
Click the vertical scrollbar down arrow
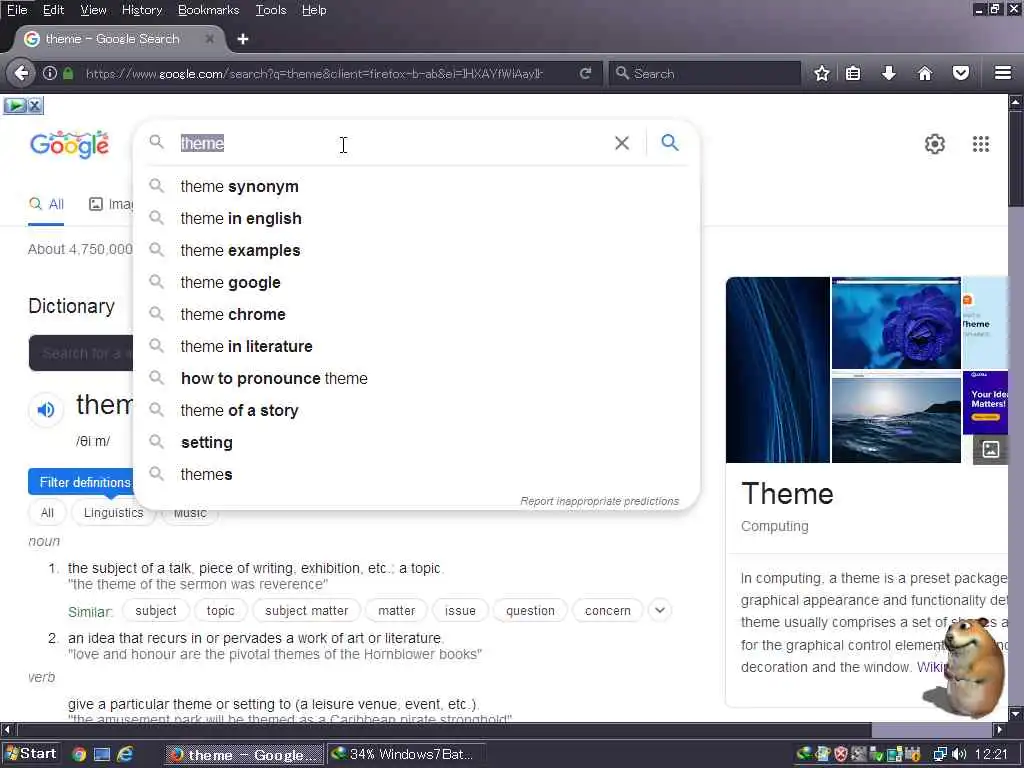(x=1016, y=714)
